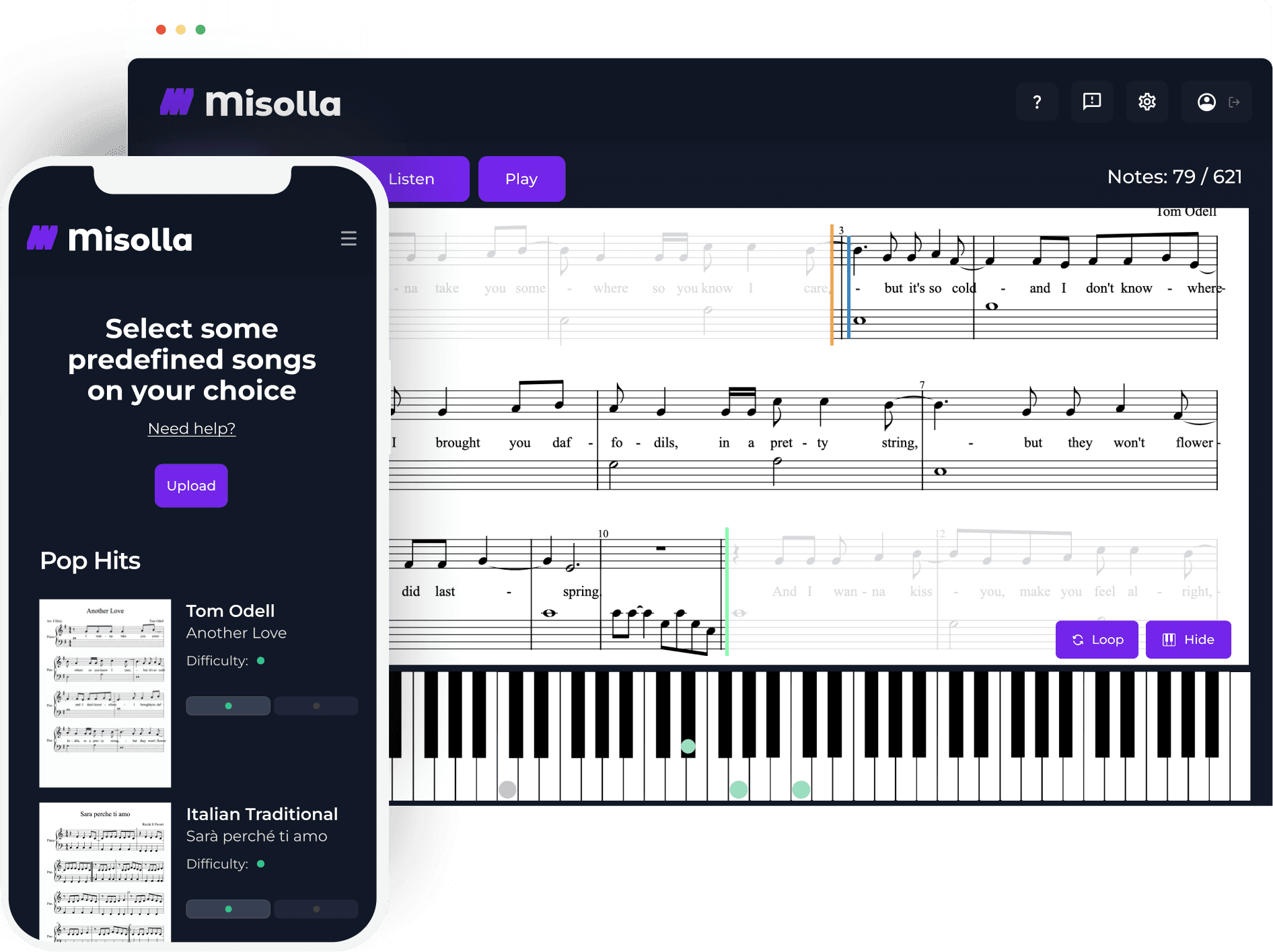Click the green loop end marker in the score
1273x952 pixels.
click(x=727, y=591)
